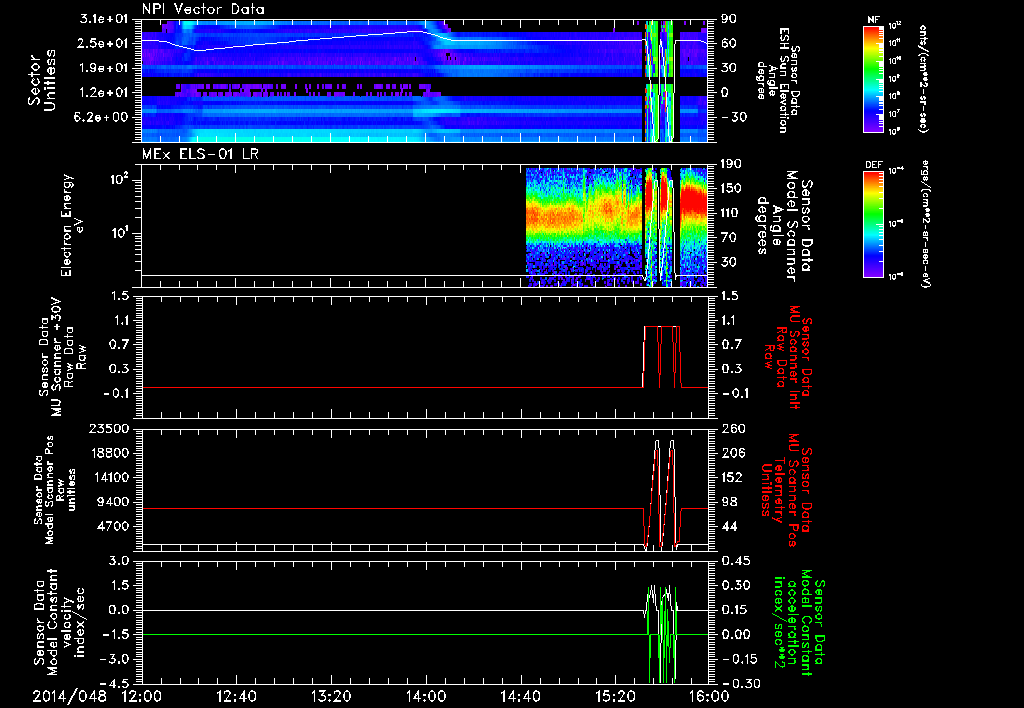Click the 'ergs/(cm**2-sr-sec-eV)' units label

925,223
